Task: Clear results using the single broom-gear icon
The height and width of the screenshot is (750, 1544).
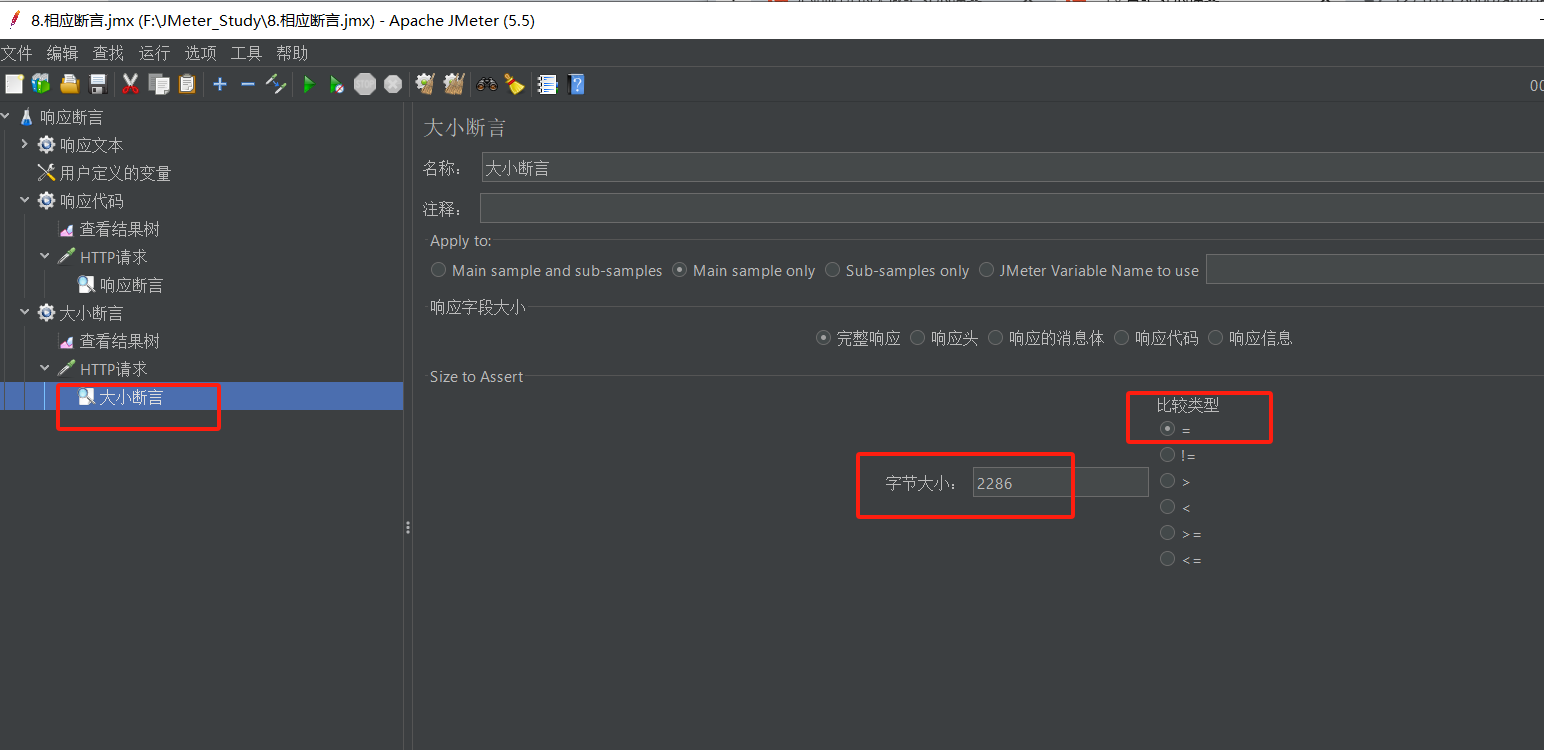Action: tap(425, 85)
